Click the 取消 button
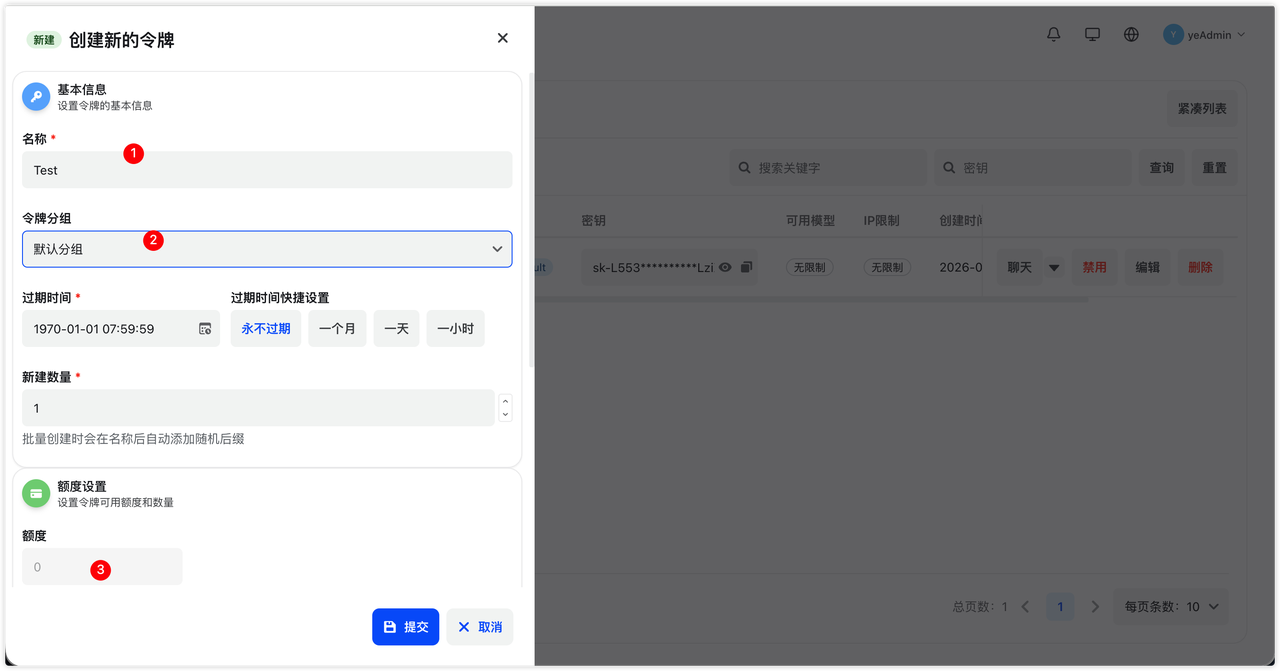The image size is (1280, 671). point(480,627)
